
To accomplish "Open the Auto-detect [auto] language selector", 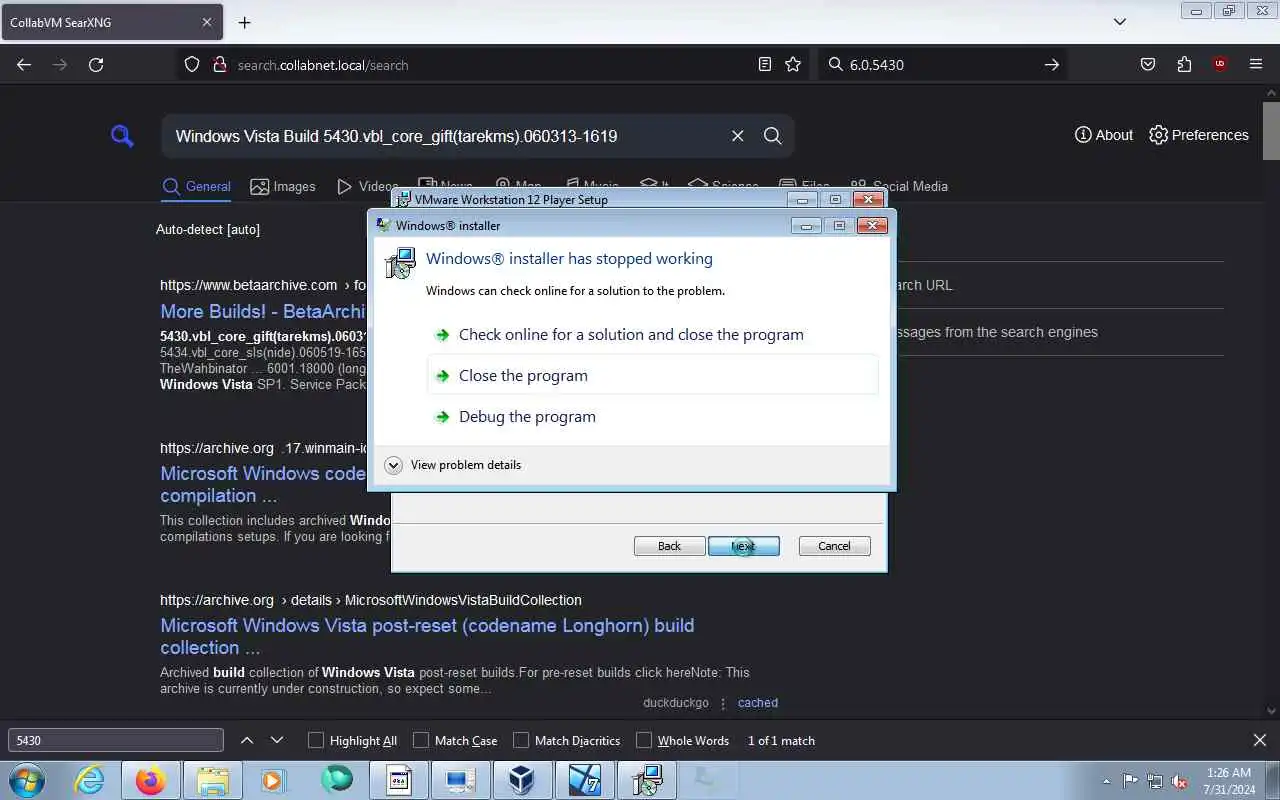I will coord(208,229).
